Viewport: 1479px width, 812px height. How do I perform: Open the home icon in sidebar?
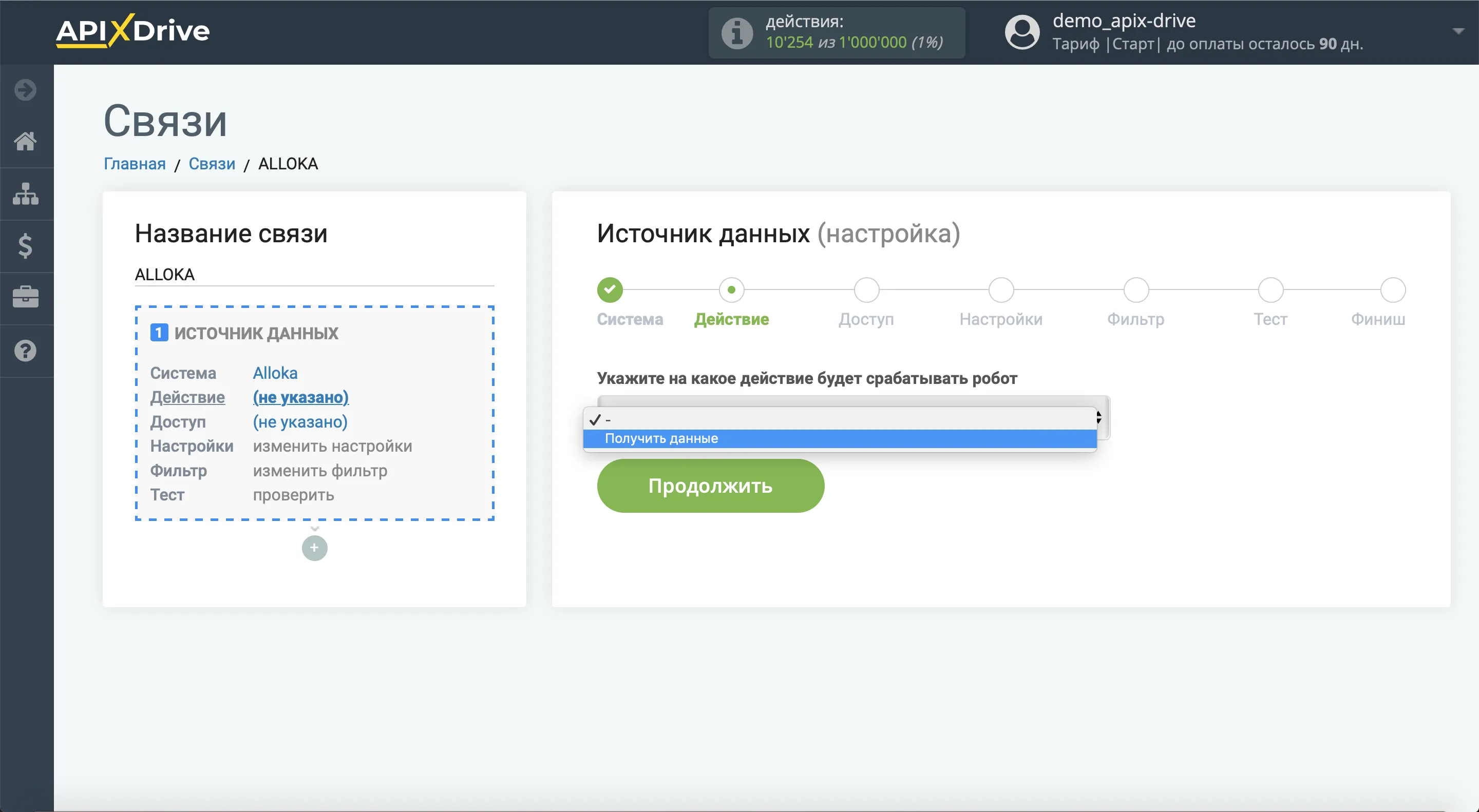pos(25,141)
